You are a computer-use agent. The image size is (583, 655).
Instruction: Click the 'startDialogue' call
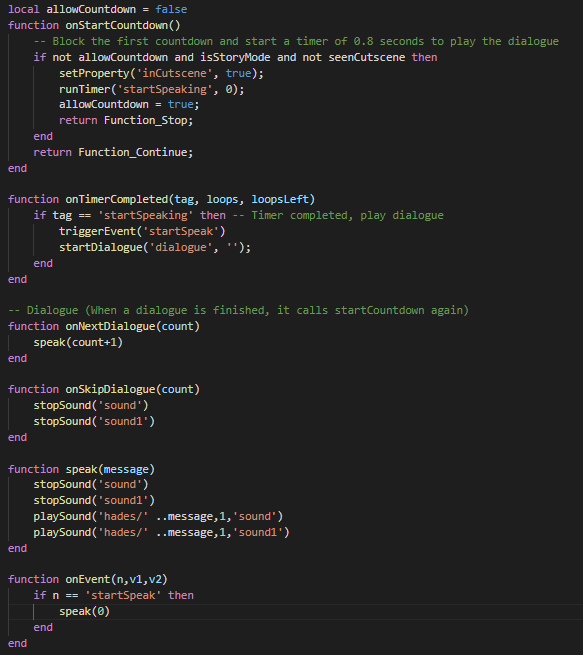tap(101, 247)
